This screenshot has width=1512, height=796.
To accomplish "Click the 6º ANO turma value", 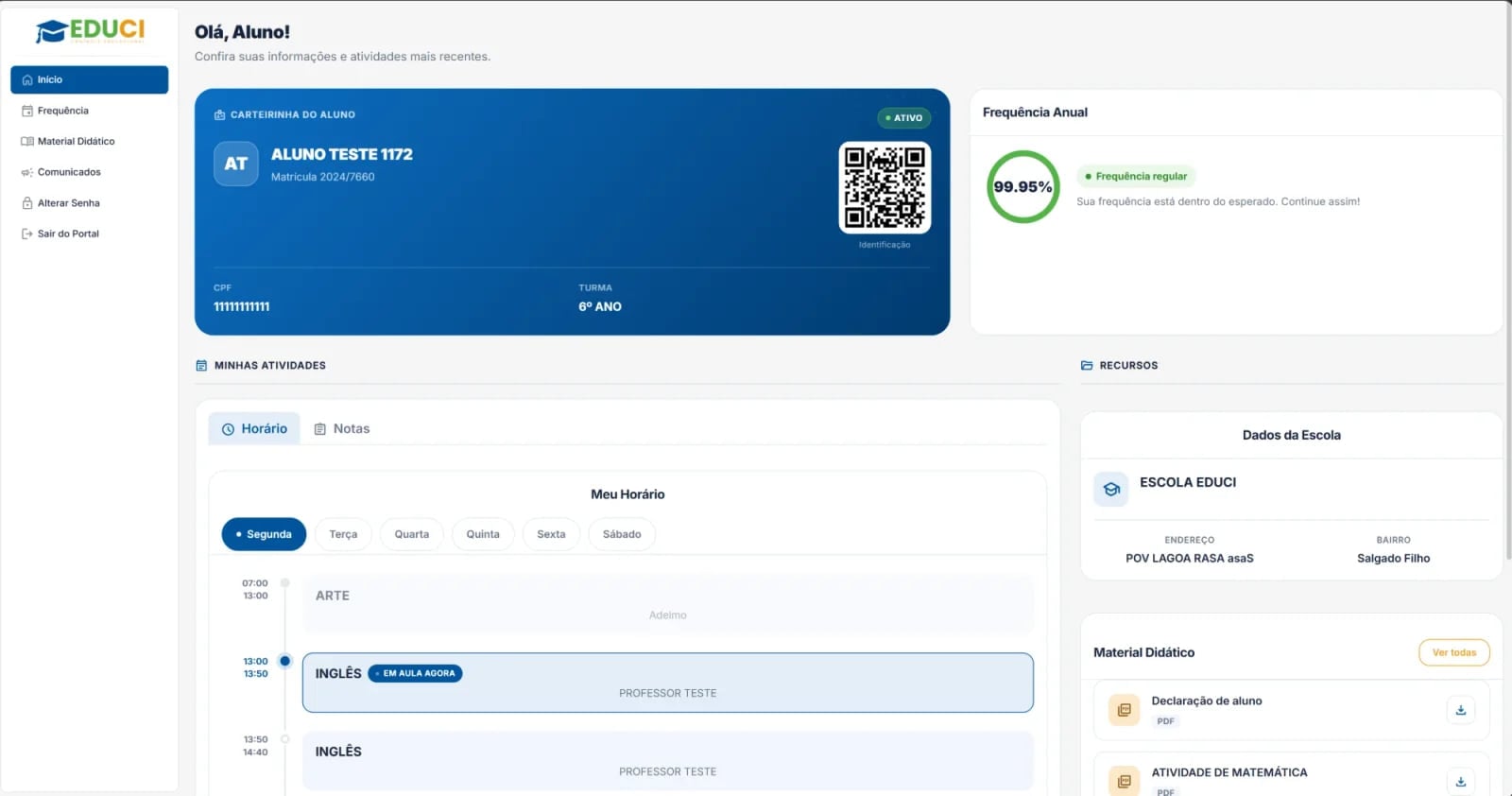I will pos(600,306).
